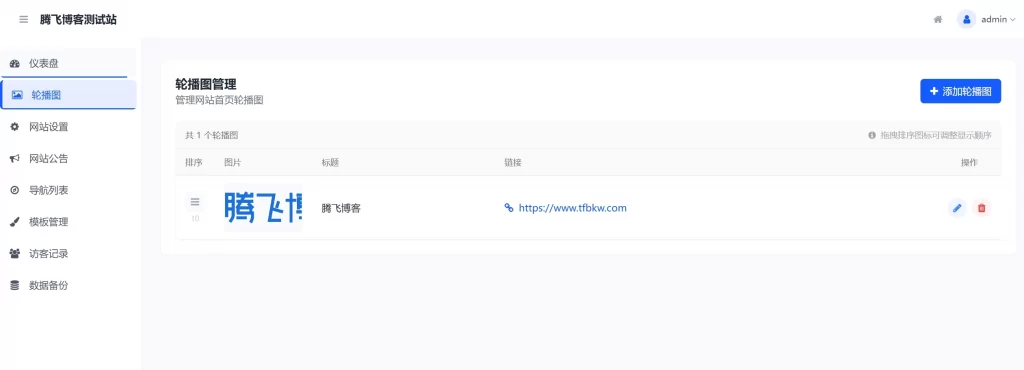
Task: Click the 轮播图管理 heading
Action: 206,84
